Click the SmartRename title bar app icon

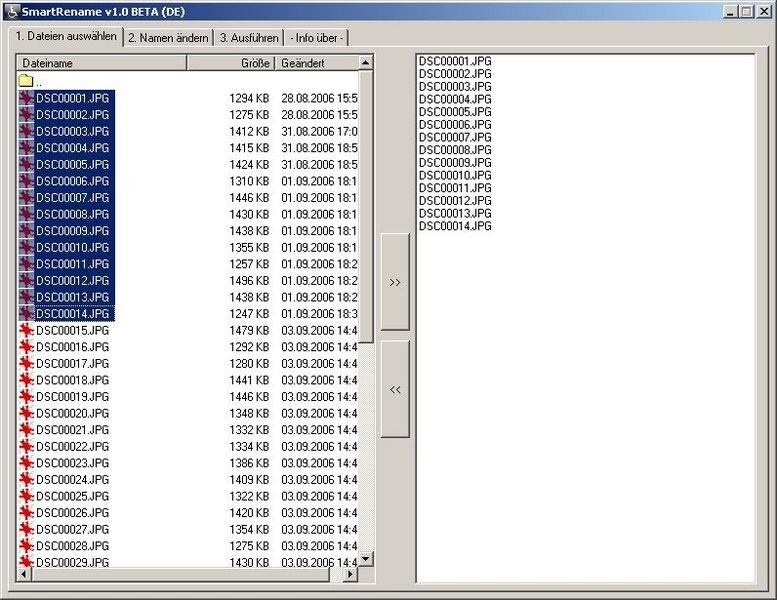(x=12, y=11)
